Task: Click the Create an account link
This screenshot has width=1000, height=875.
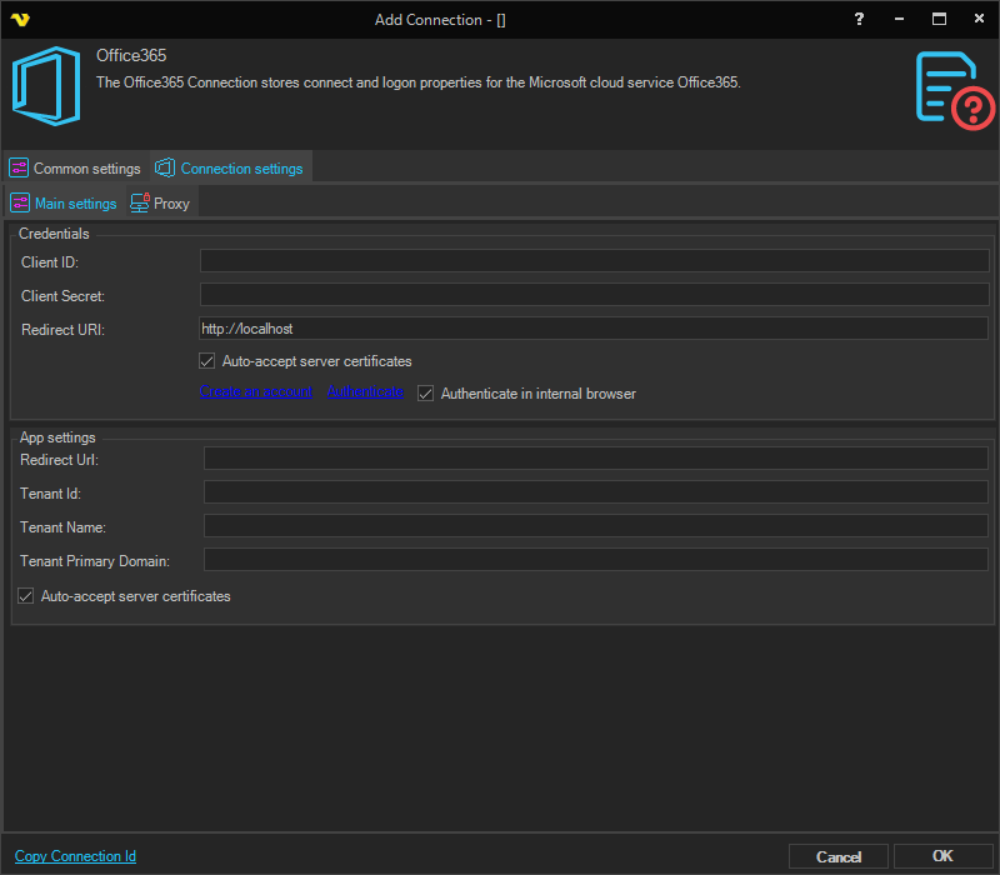Action: point(256,392)
